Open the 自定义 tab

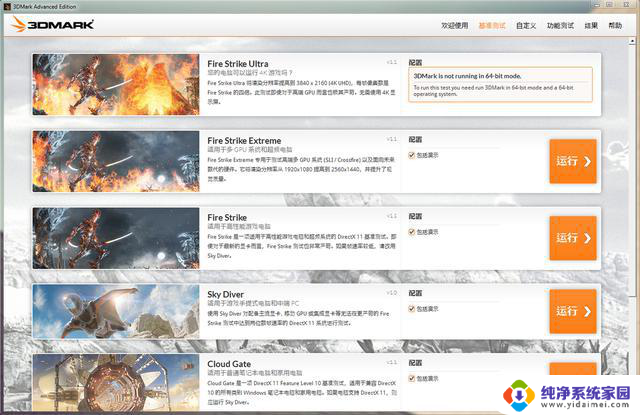pyautogui.click(x=526, y=25)
